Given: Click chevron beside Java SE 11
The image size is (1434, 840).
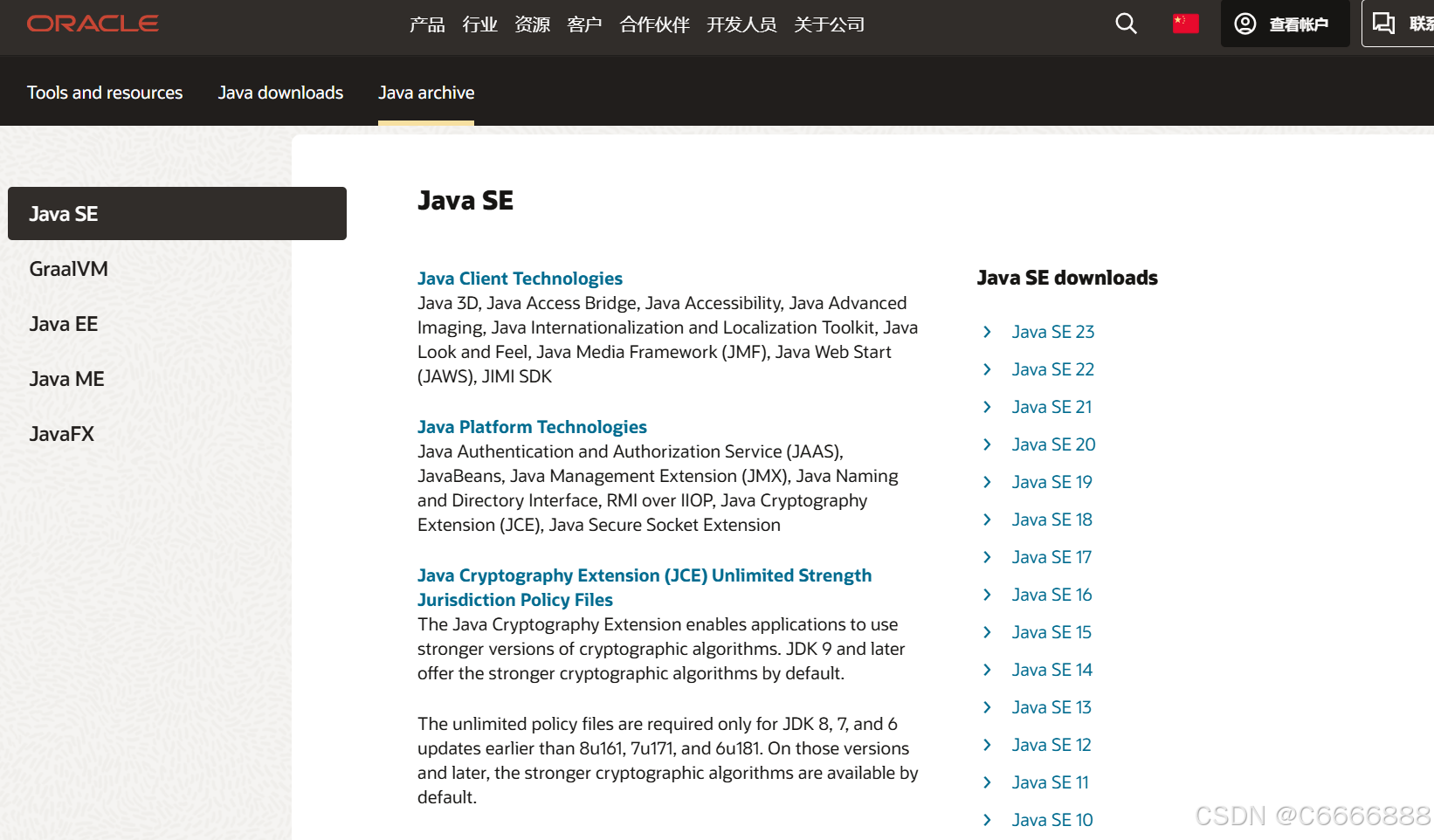Looking at the screenshot, I should [x=987, y=782].
